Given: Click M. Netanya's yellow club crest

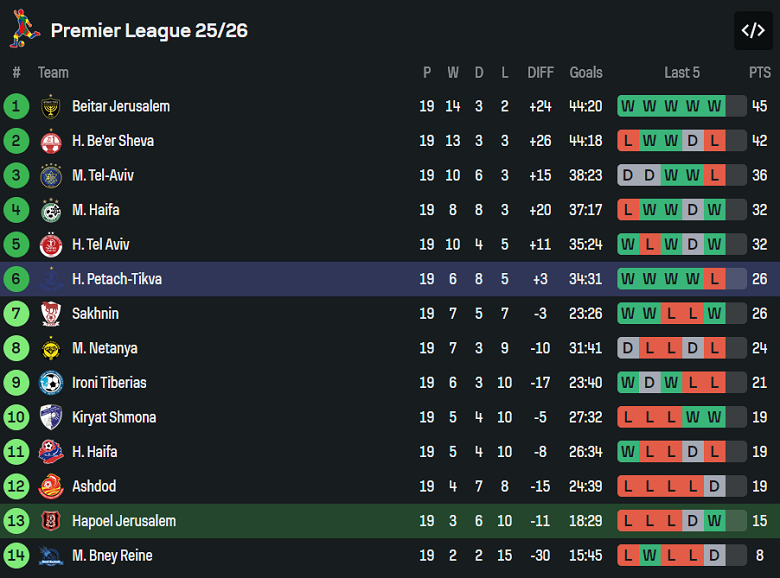Looking at the screenshot, I should point(51,349).
